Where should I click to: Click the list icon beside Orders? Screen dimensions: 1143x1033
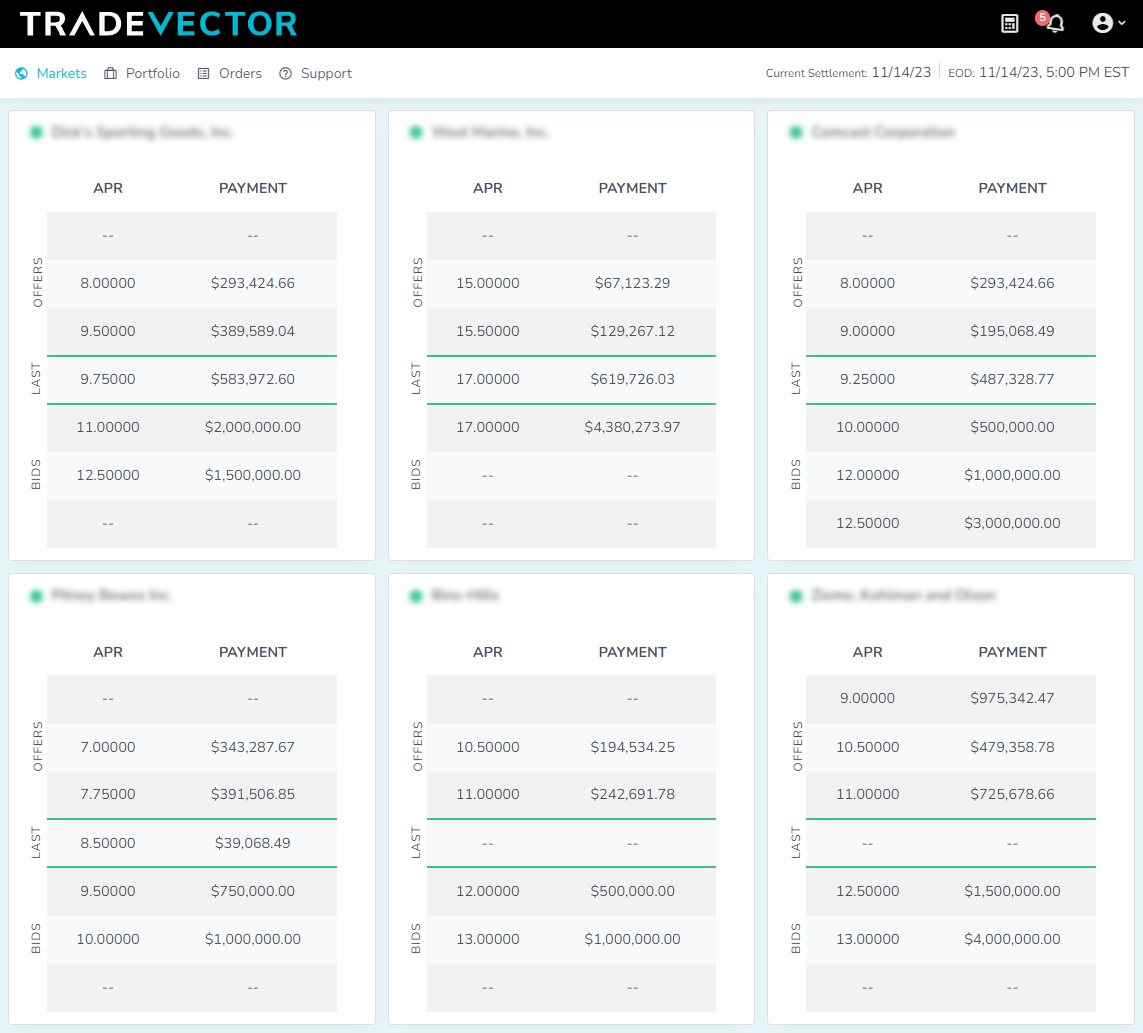click(x=203, y=74)
